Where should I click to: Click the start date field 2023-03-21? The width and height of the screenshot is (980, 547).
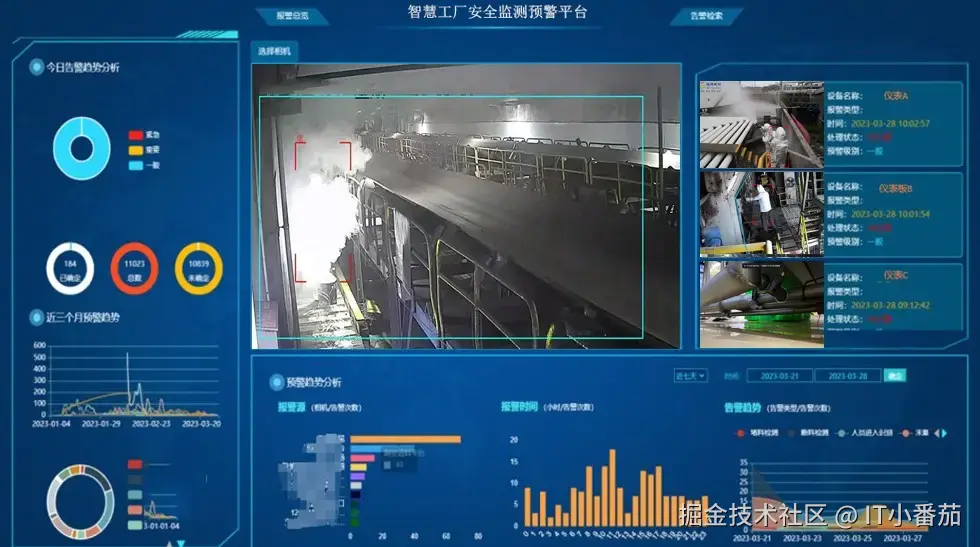pos(779,376)
